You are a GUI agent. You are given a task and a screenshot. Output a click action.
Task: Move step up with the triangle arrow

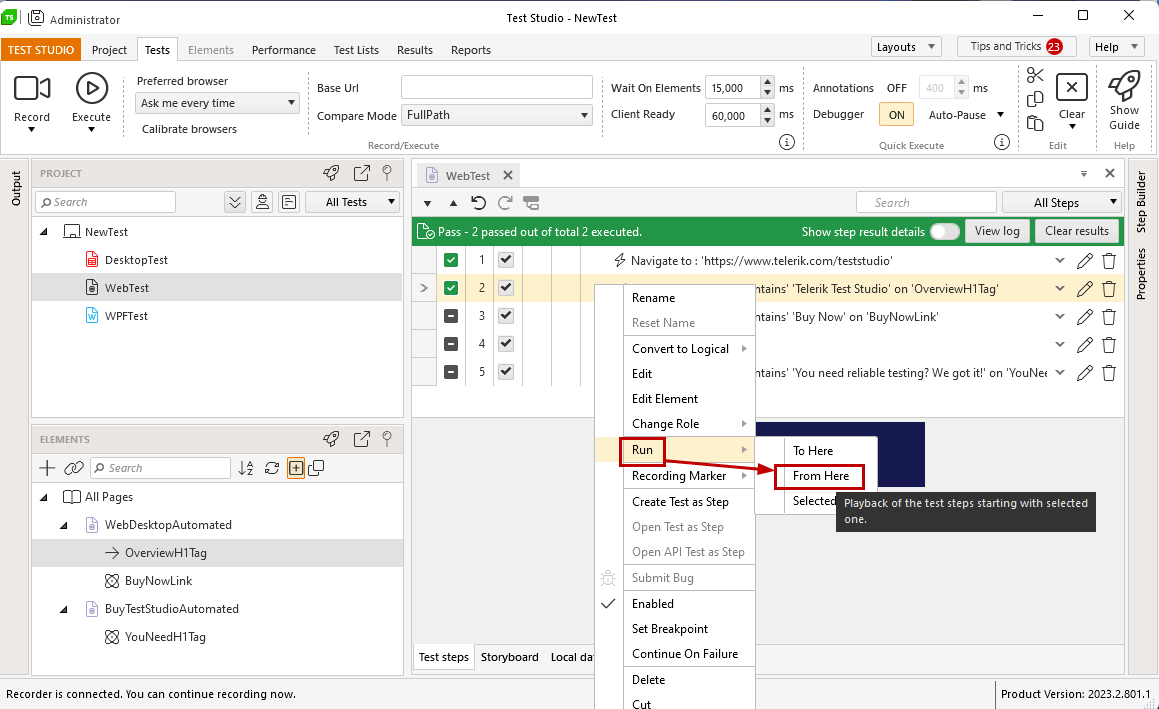tap(453, 203)
